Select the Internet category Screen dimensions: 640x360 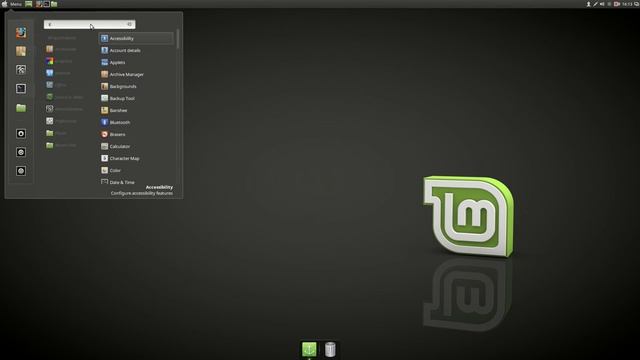59,73
